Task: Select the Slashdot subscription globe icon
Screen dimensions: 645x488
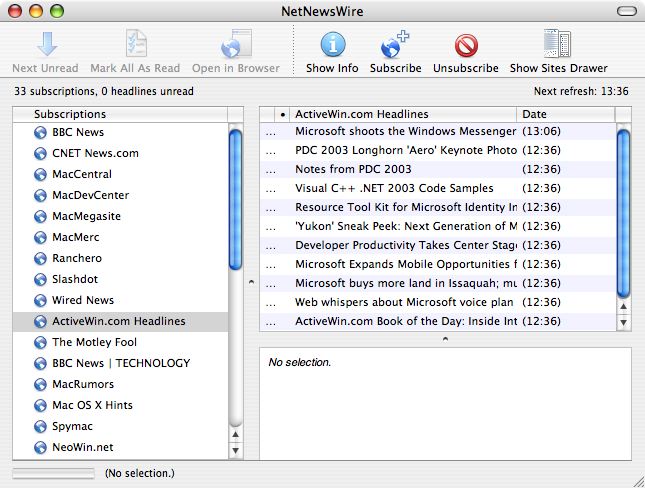Action: [x=40, y=279]
